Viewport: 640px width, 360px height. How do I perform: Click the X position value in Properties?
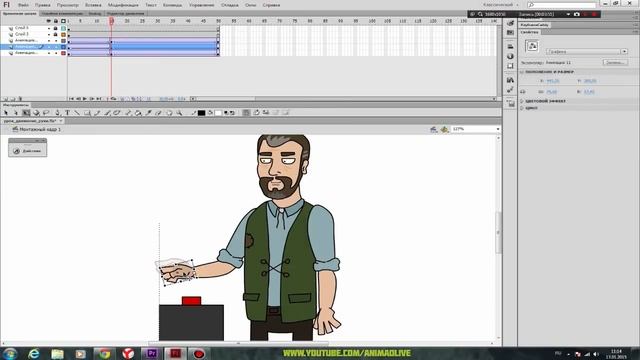(x=553, y=81)
